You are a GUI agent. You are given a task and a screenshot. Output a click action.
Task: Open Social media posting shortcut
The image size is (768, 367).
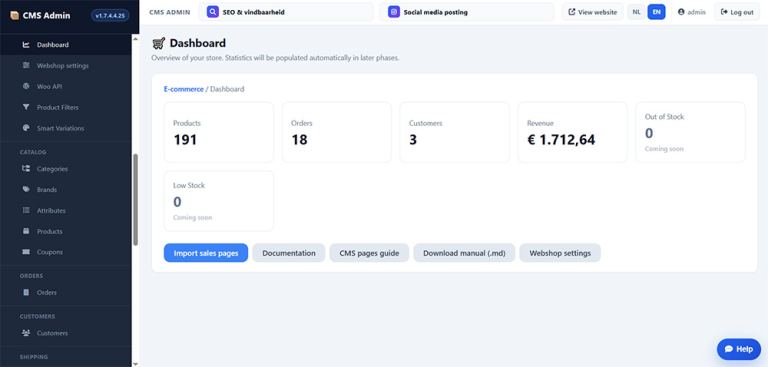point(467,12)
